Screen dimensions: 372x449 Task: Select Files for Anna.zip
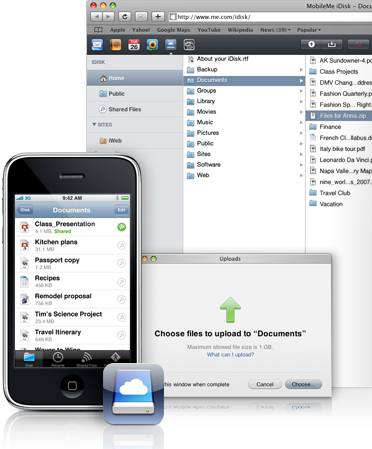point(339,116)
